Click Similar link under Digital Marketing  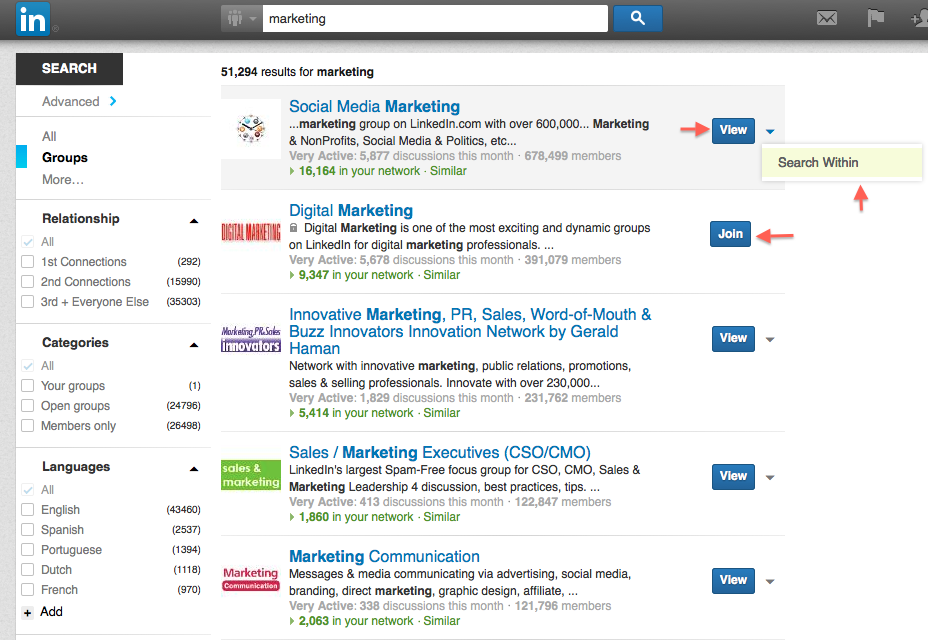pyautogui.click(x=442, y=275)
